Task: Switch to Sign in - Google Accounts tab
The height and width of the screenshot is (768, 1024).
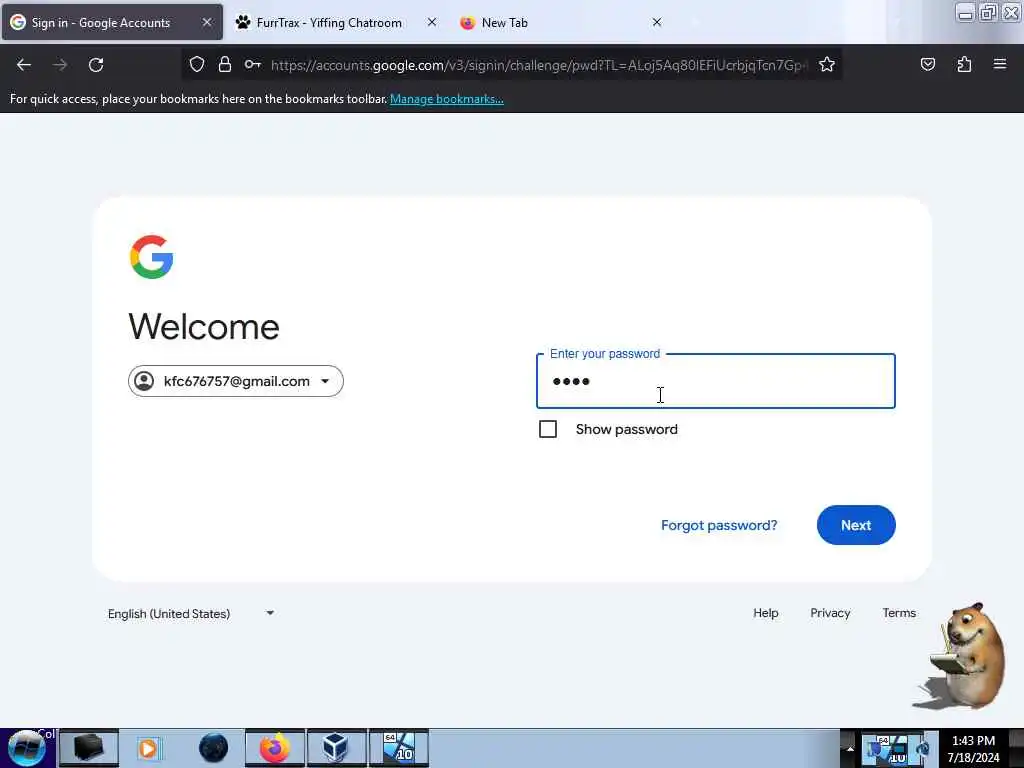Action: (x=112, y=22)
